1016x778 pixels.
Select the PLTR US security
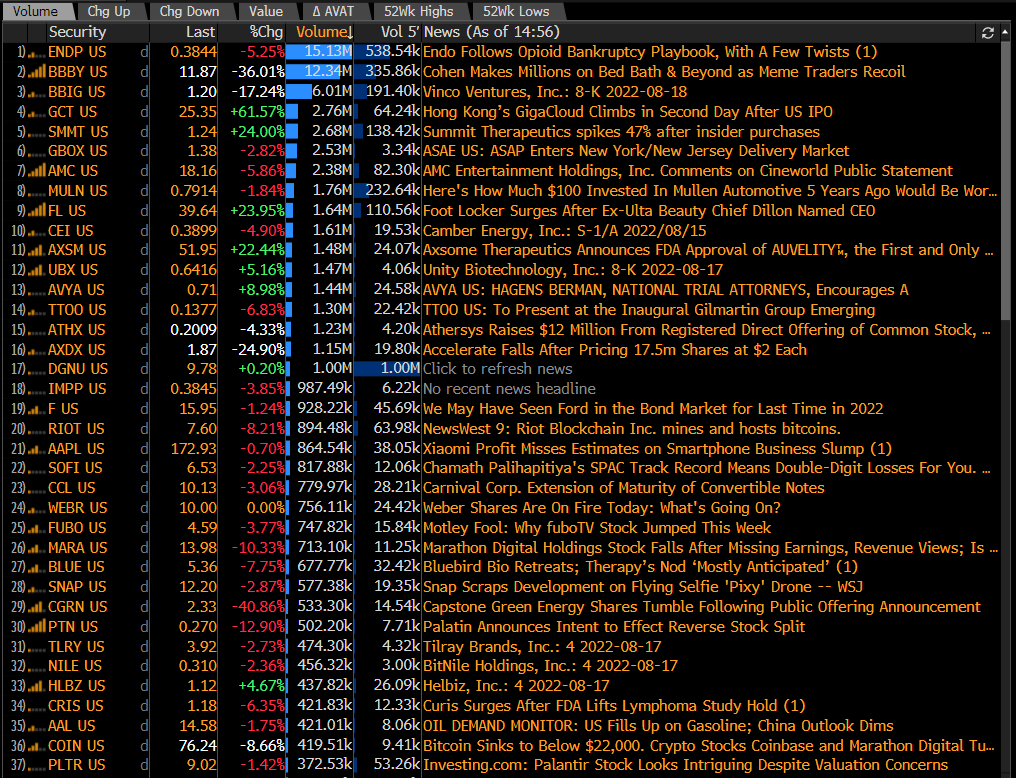pos(76,766)
